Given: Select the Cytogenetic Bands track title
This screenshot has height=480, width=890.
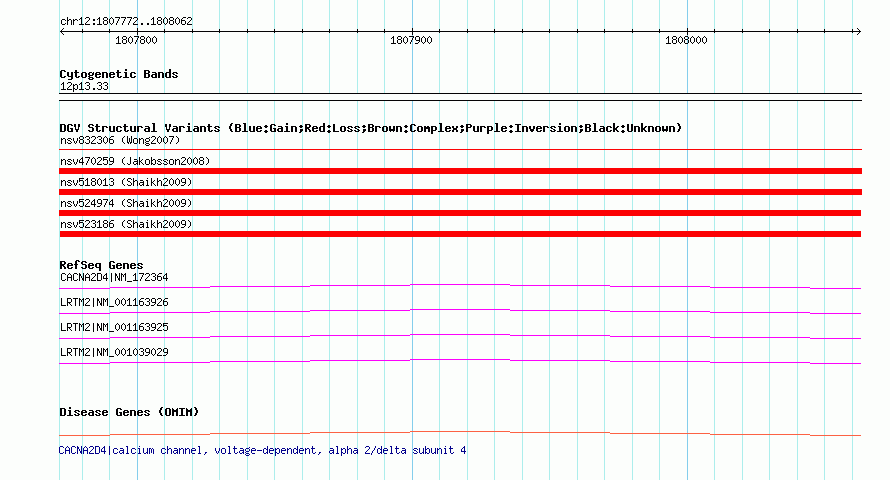Looking at the screenshot, I should pos(119,74).
